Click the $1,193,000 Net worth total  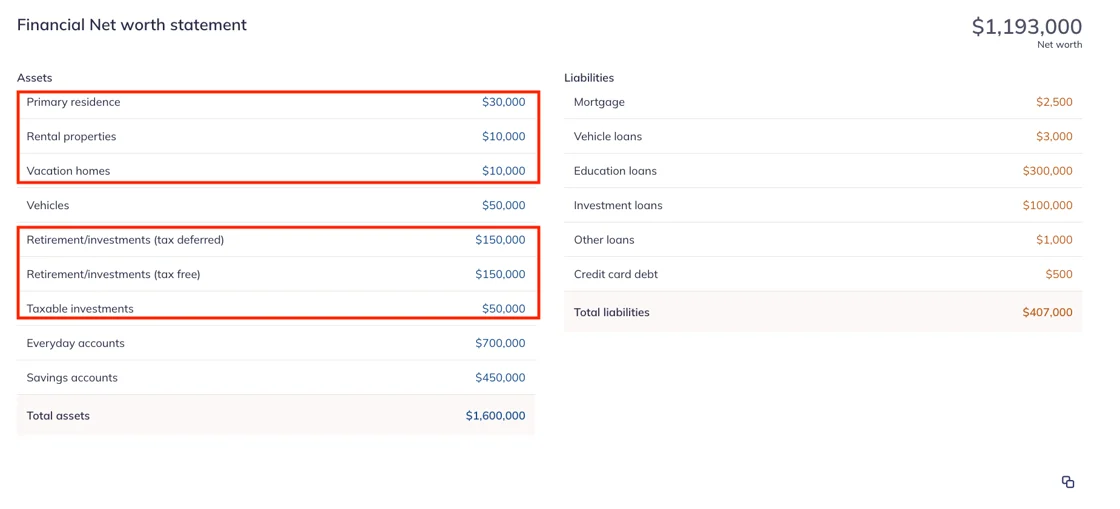point(1027,26)
